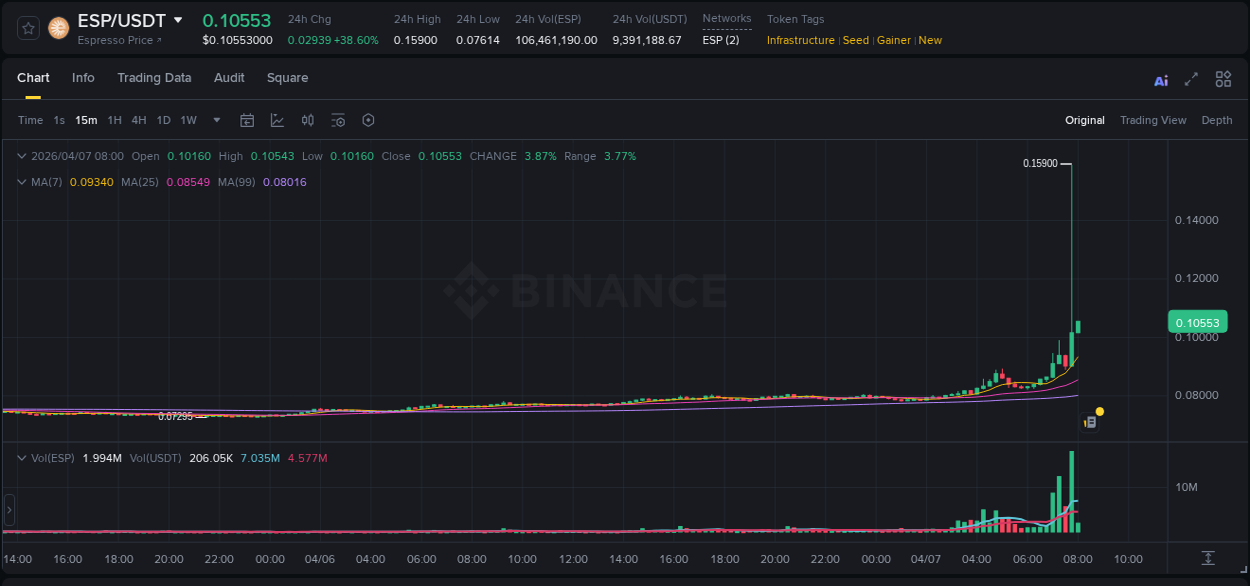Viewport: 1250px width, 586px height.
Task: Open the Depth view
Action: coord(1217,119)
